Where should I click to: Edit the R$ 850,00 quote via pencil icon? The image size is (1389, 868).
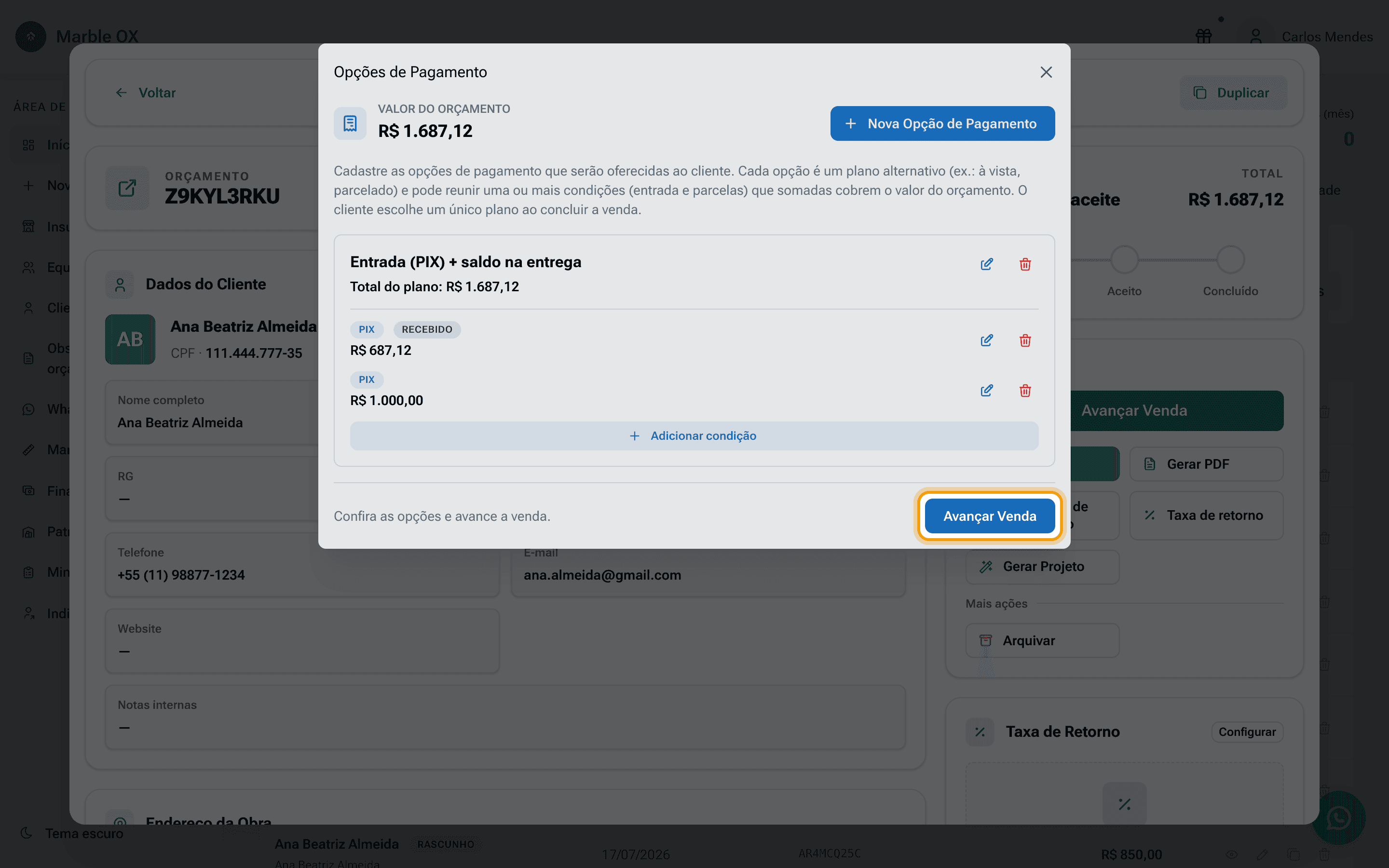point(1262,855)
